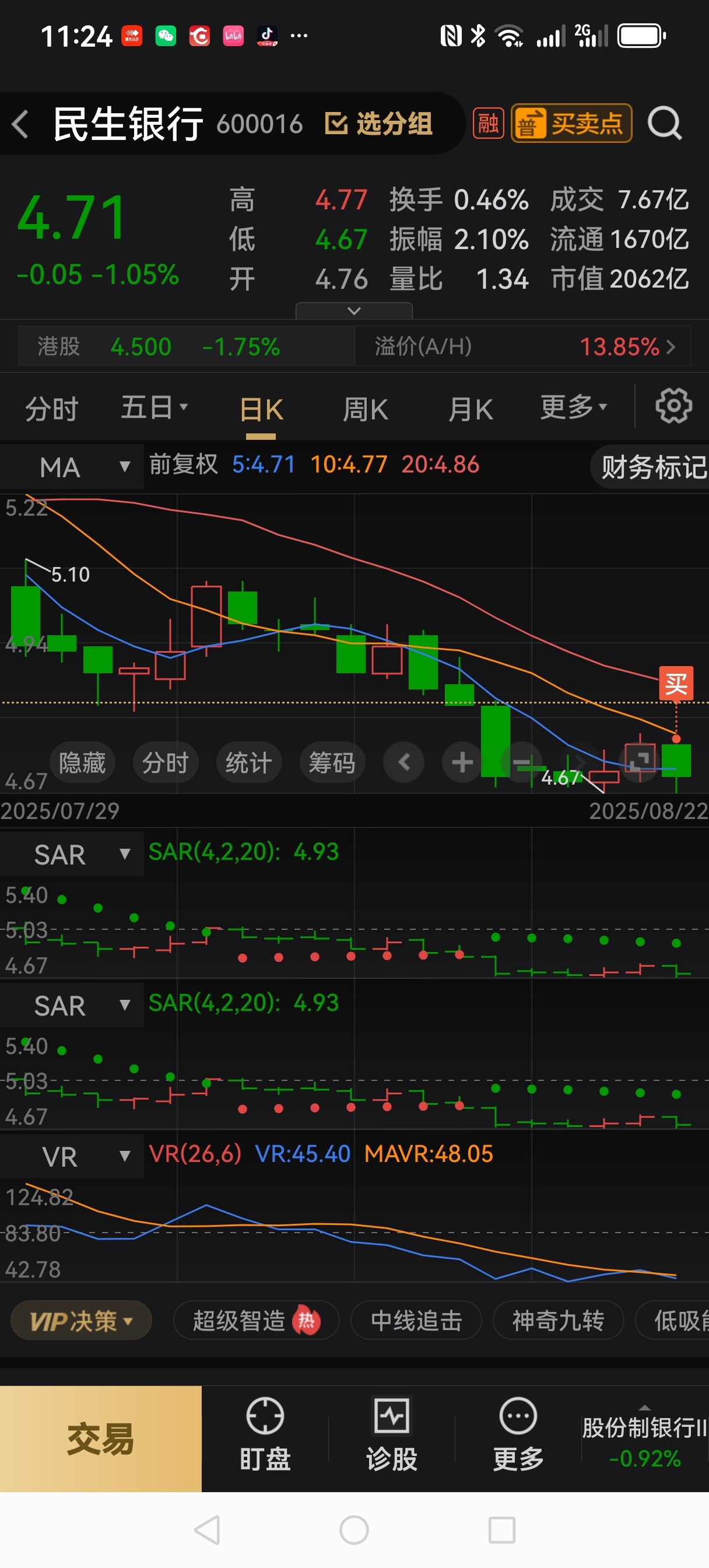Viewport: 709px width, 1568px height.
Task: Open 诊股 stock diagnosis icon
Action: tap(391, 1434)
